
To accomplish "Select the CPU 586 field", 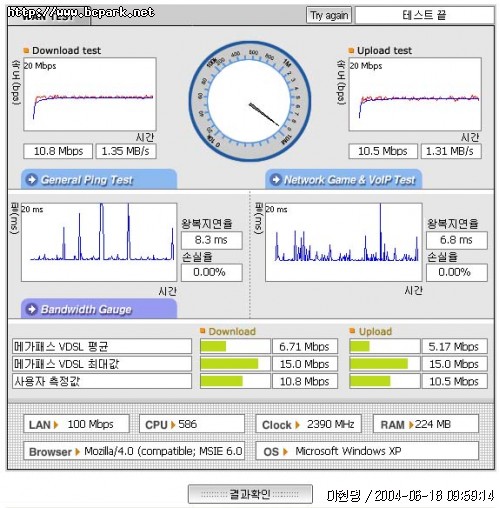I will click(x=192, y=424).
